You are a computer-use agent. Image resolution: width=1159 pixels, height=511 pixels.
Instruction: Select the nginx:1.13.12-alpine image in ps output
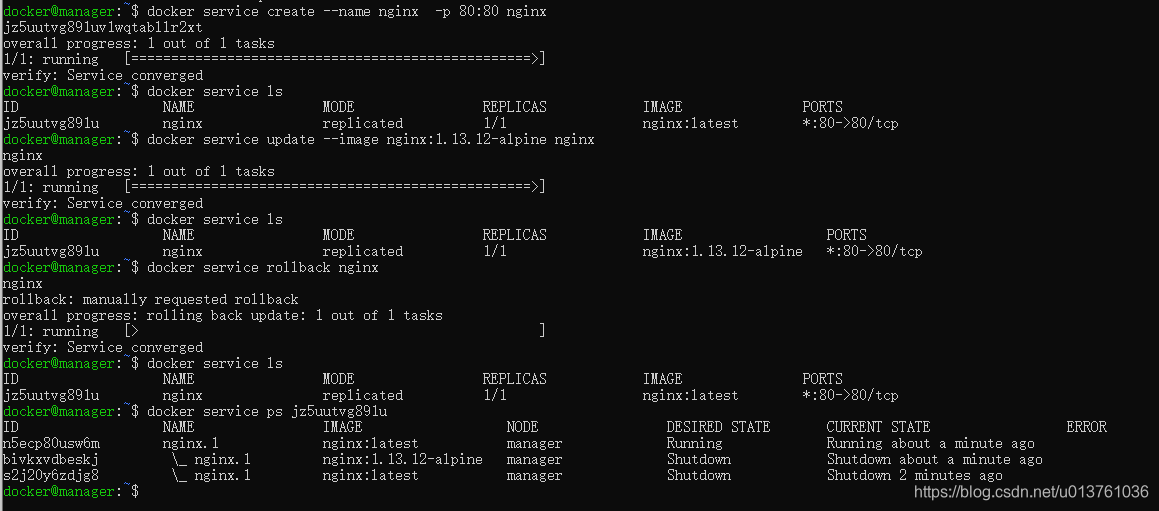pyautogui.click(x=403, y=459)
